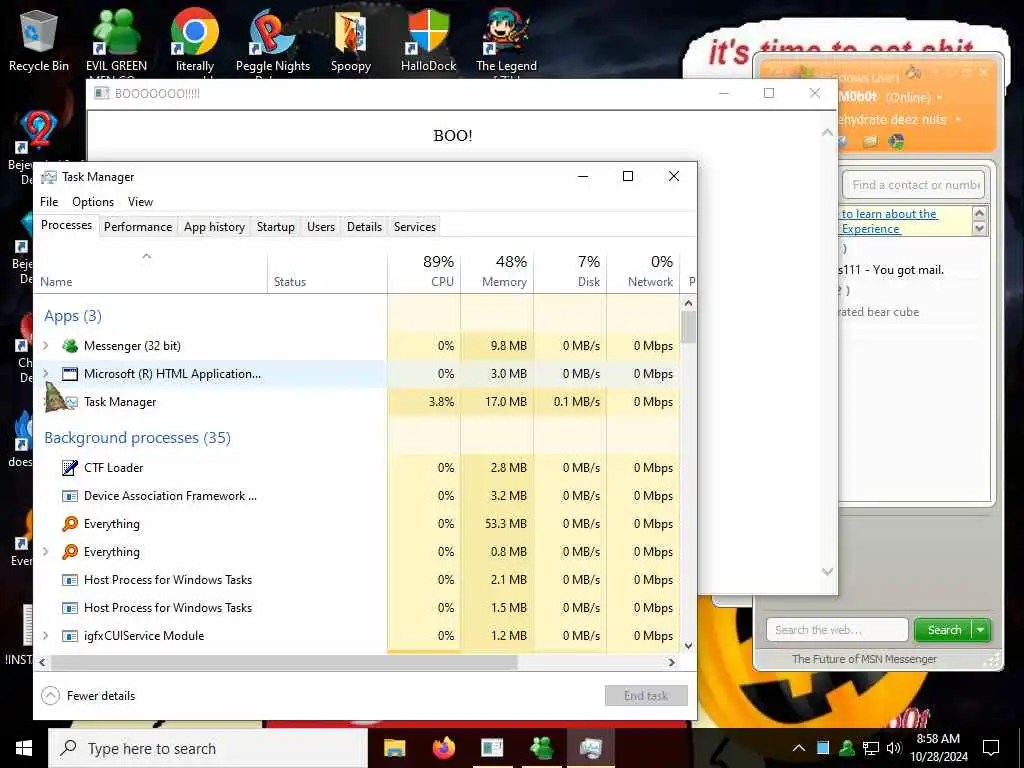Image resolution: width=1024 pixels, height=768 pixels.
Task: Sort processes by the CPU column header
Action: 424,271
